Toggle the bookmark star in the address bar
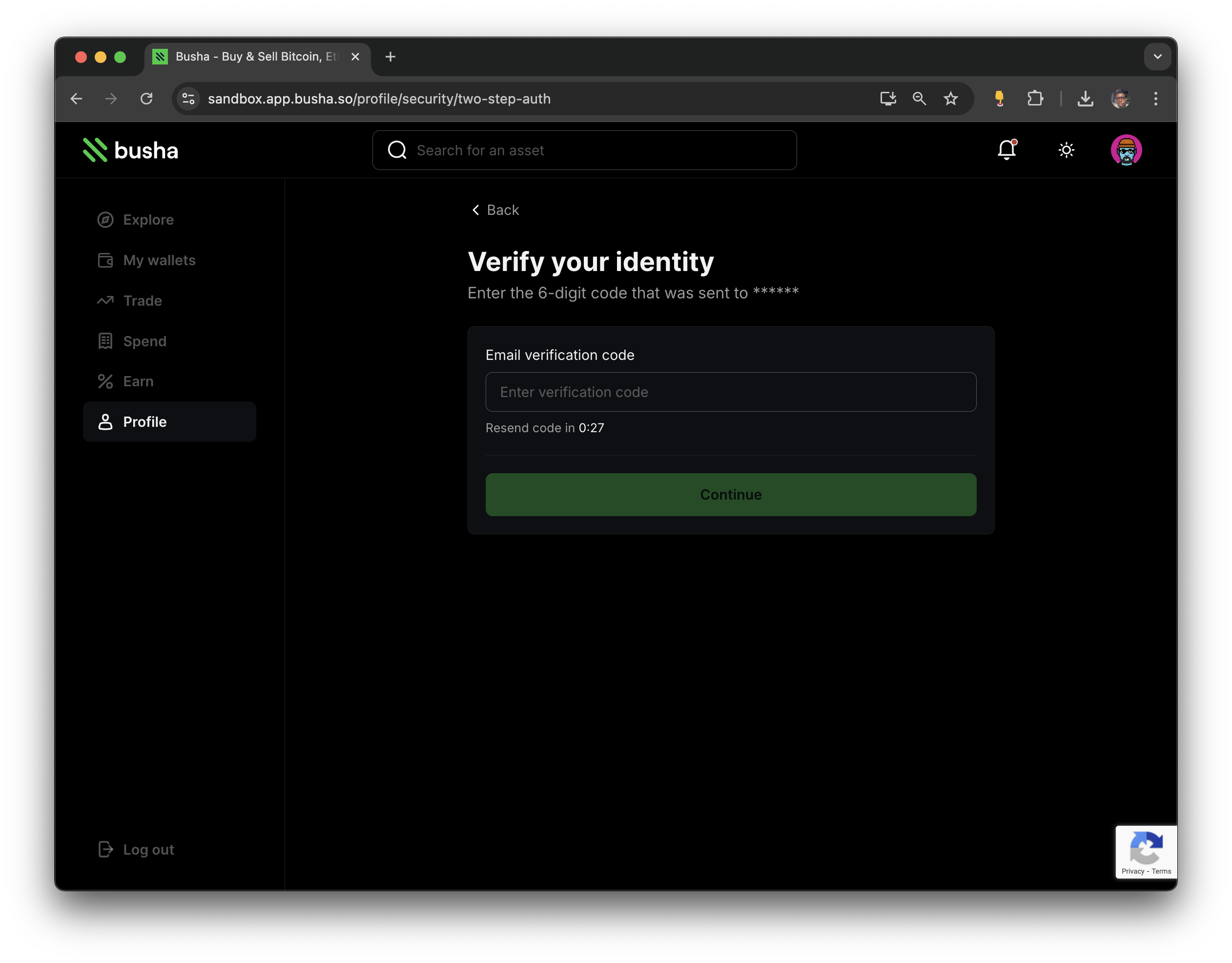The image size is (1232, 963). (x=951, y=98)
